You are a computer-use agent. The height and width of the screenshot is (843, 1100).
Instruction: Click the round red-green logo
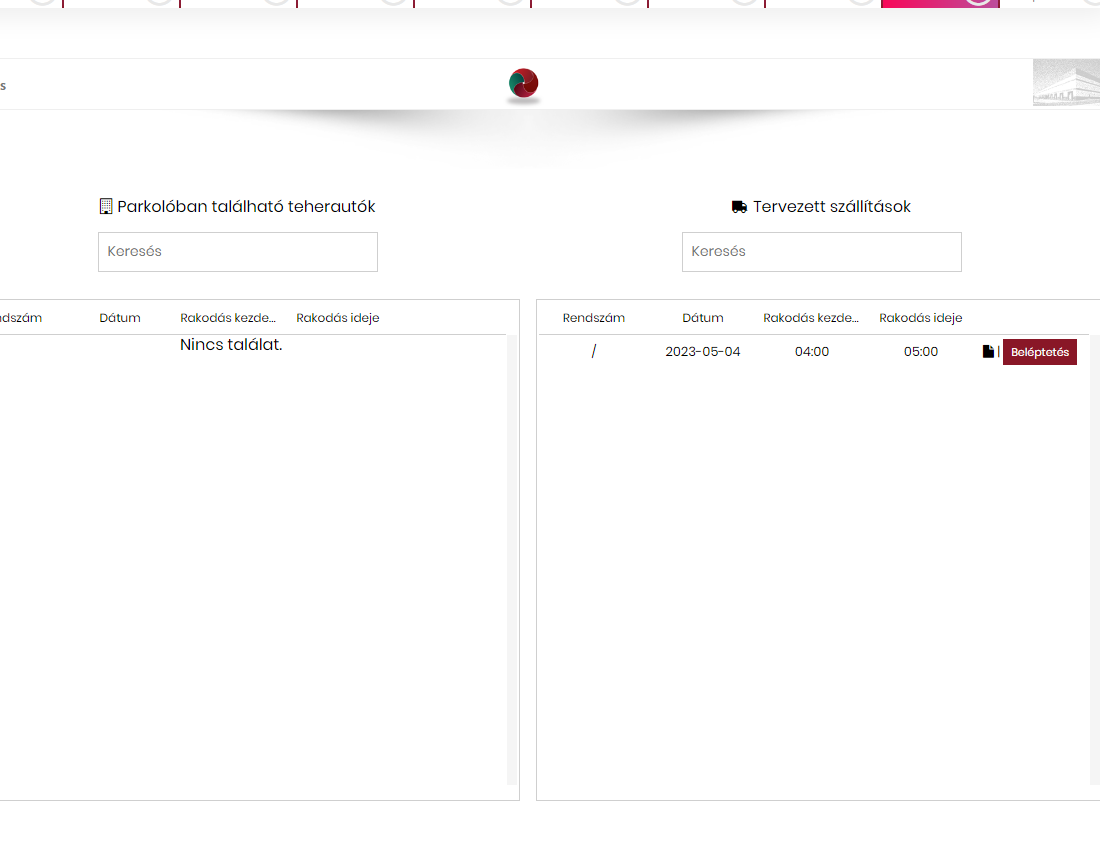pyautogui.click(x=523, y=85)
